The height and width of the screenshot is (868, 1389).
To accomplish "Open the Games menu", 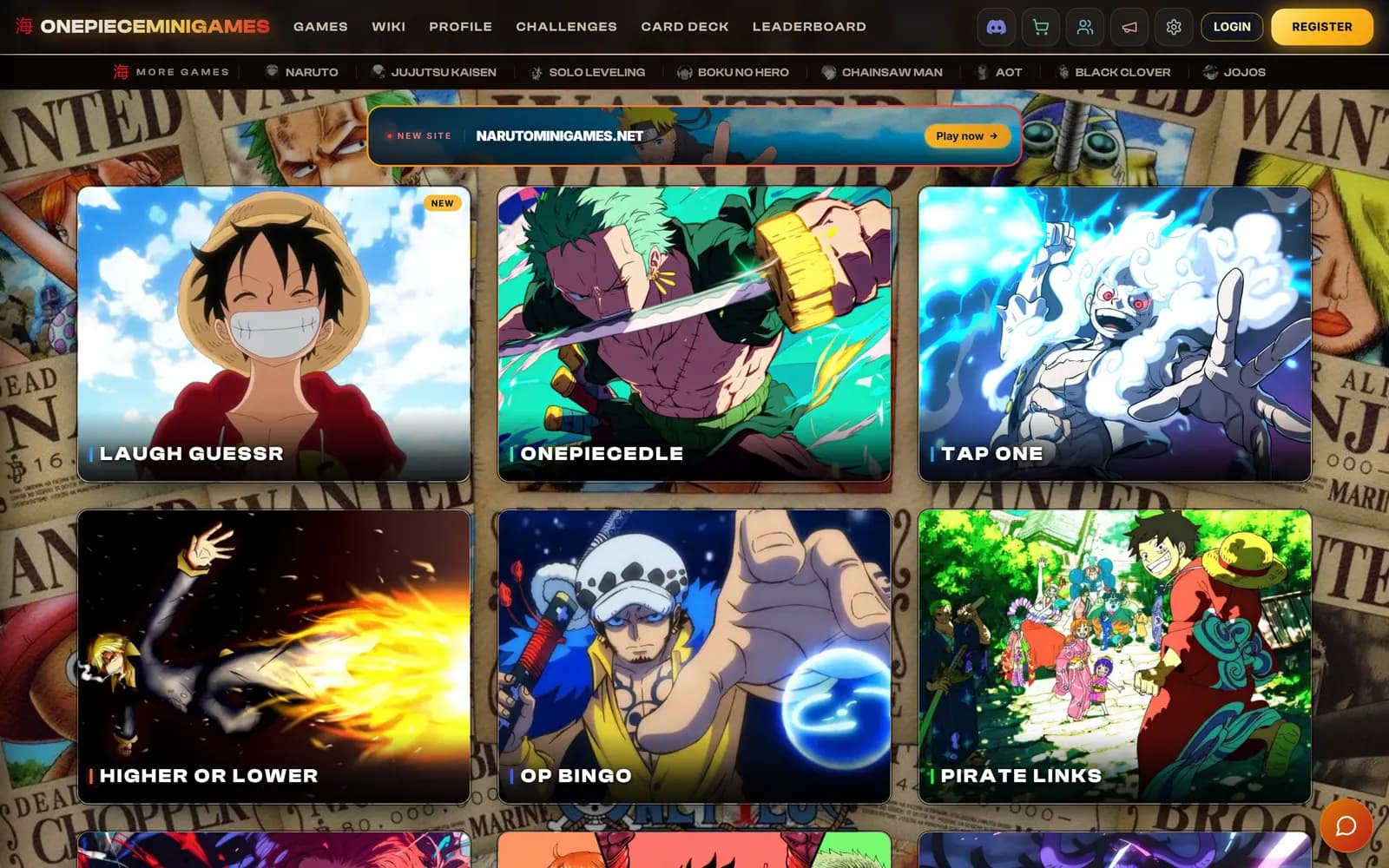I will pos(320,27).
